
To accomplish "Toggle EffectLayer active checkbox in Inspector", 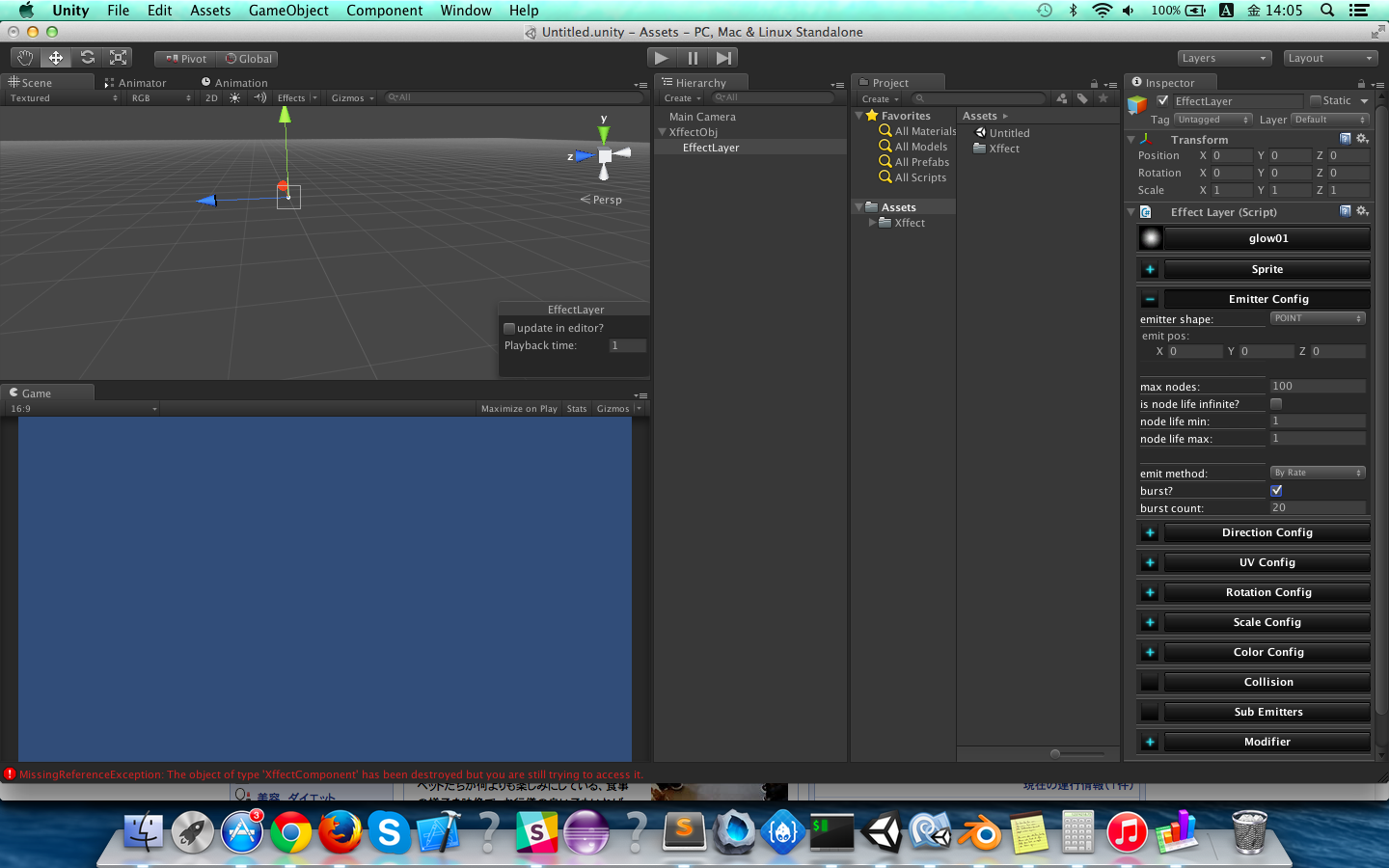I will coord(1162,100).
